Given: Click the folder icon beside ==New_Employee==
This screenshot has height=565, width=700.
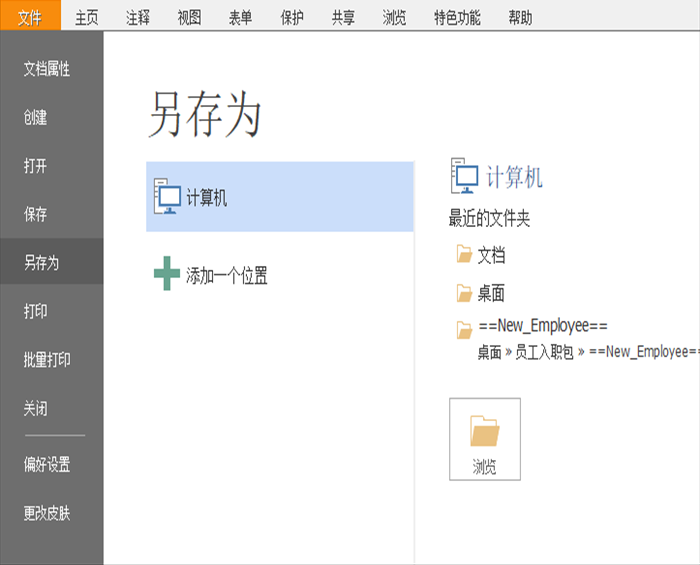Looking at the screenshot, I should 464,330.
